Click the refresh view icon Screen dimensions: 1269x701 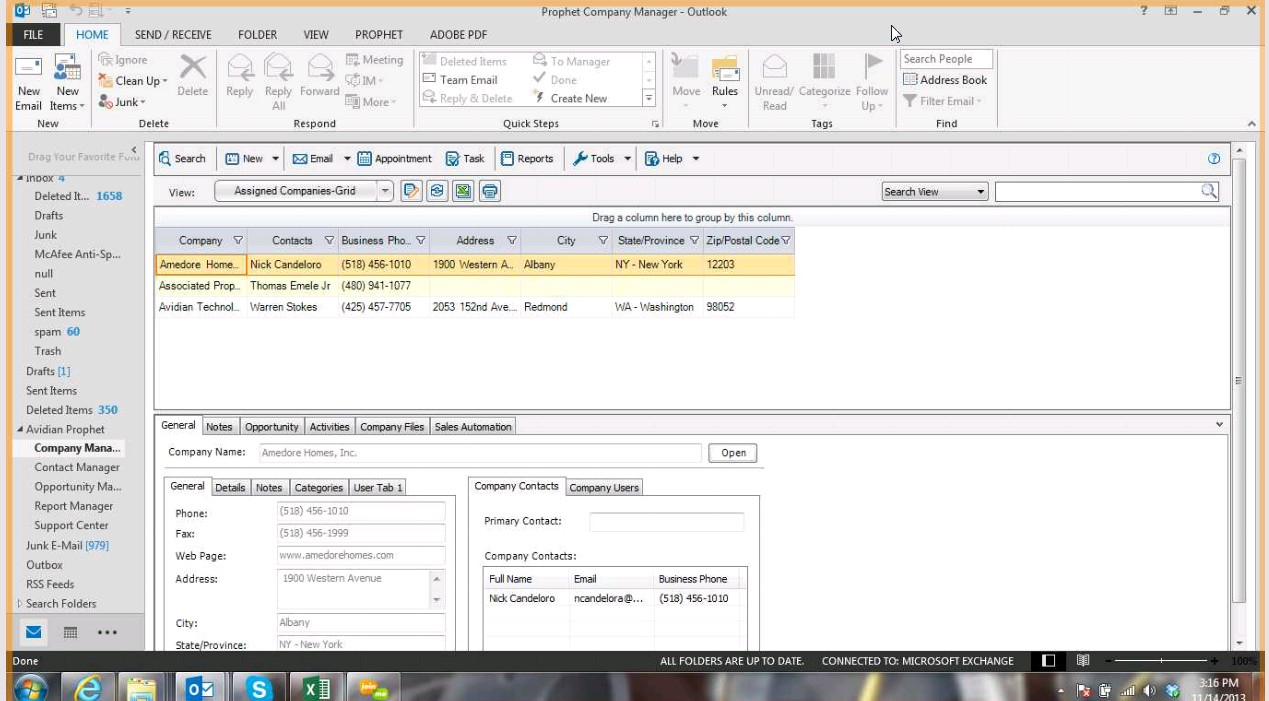pos(438,191)
